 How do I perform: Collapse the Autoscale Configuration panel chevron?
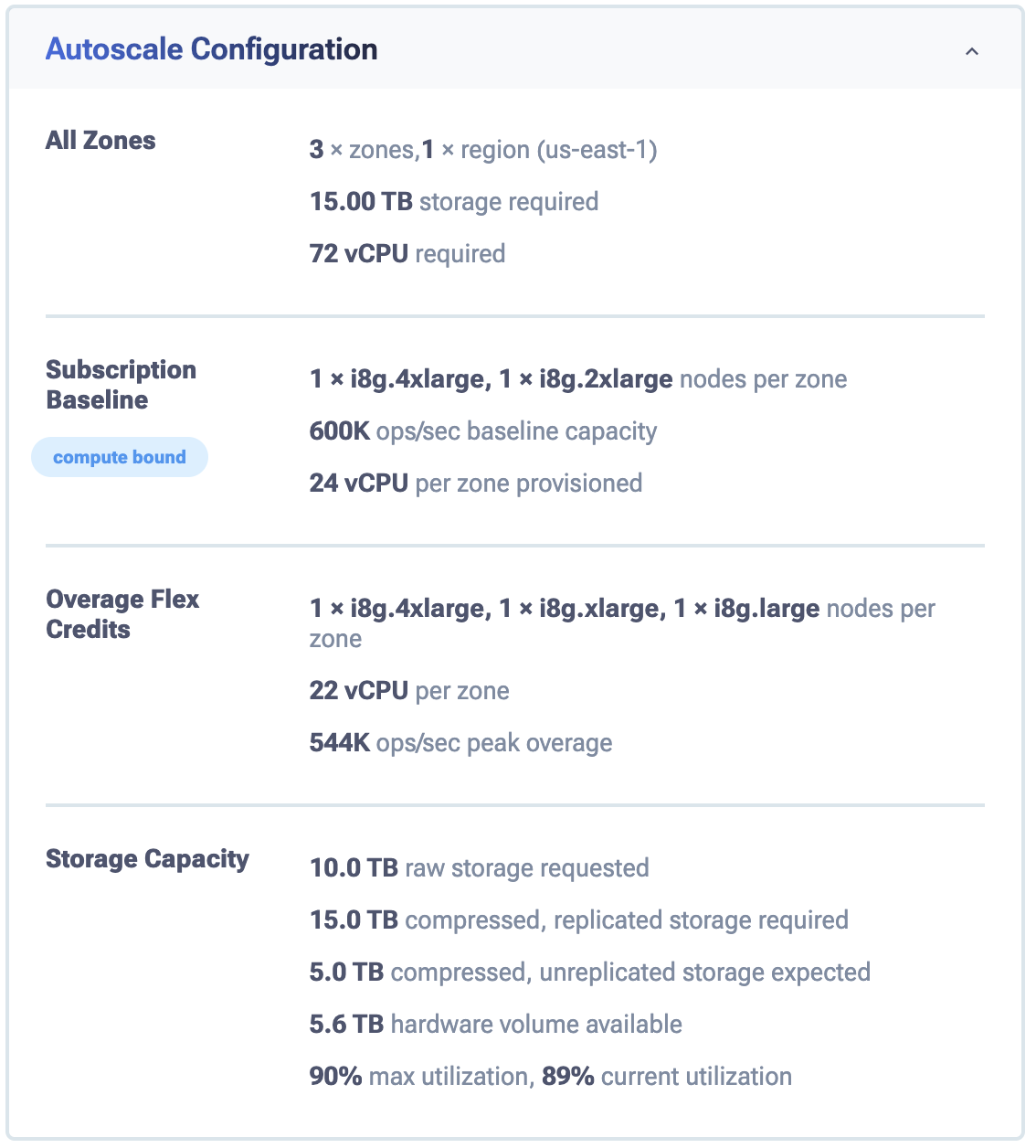point(971,51)
